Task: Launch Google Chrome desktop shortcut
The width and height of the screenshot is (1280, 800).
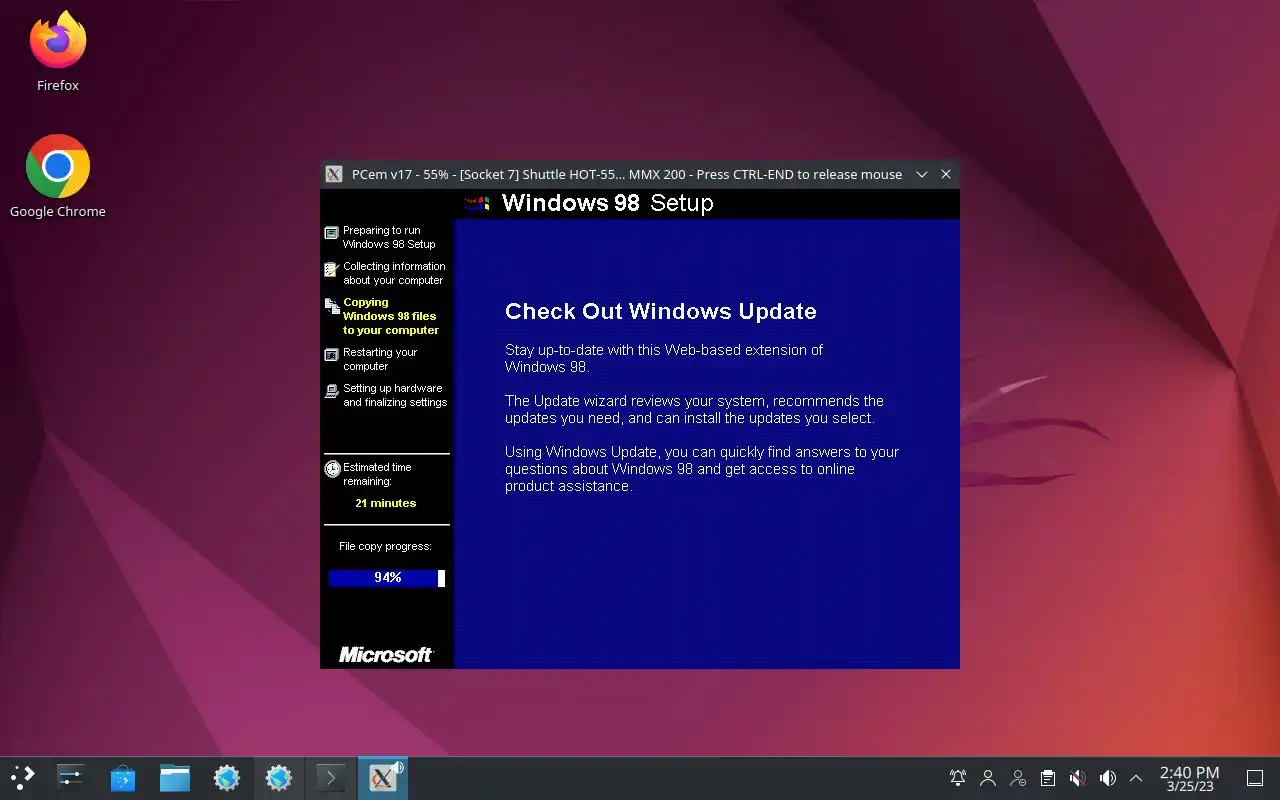Action: point(58,176)
